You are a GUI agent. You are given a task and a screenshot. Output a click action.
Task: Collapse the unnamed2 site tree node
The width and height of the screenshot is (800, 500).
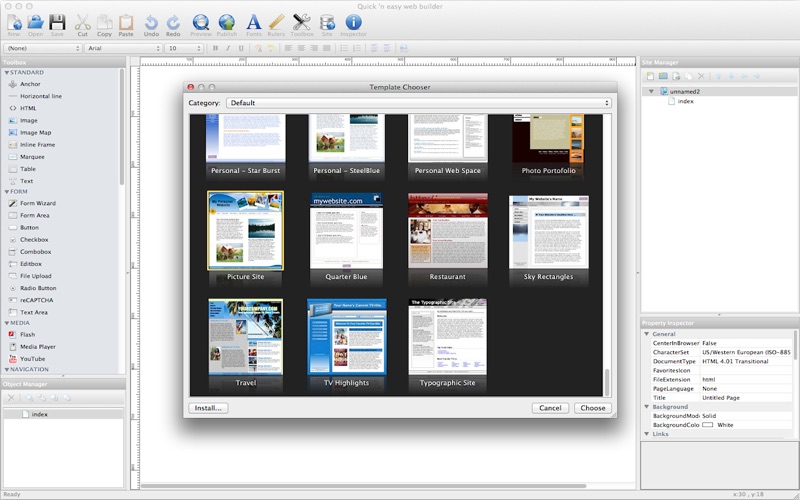point(652,91)
